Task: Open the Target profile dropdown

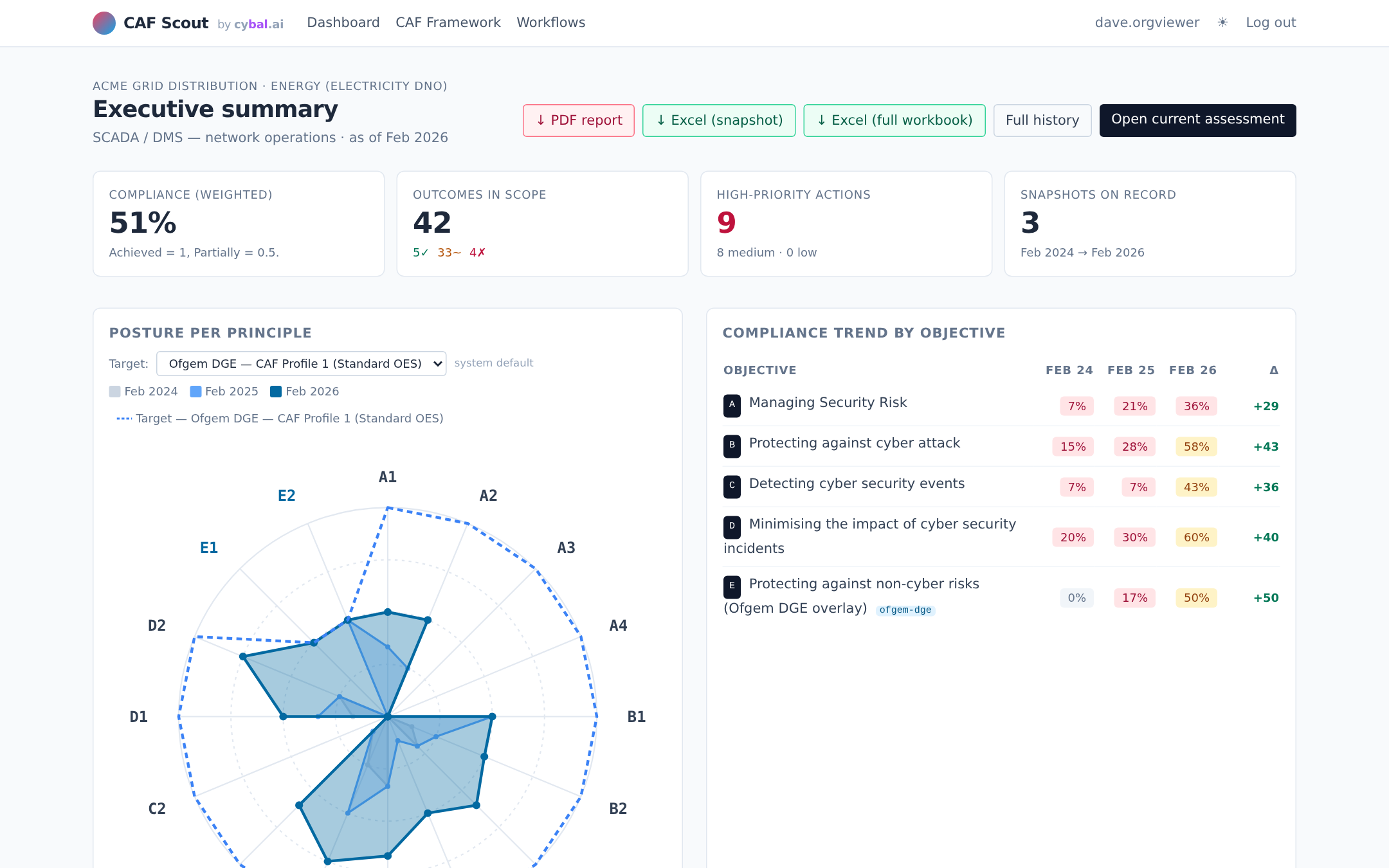Action: pyautogui.click(x=301, y=364)
